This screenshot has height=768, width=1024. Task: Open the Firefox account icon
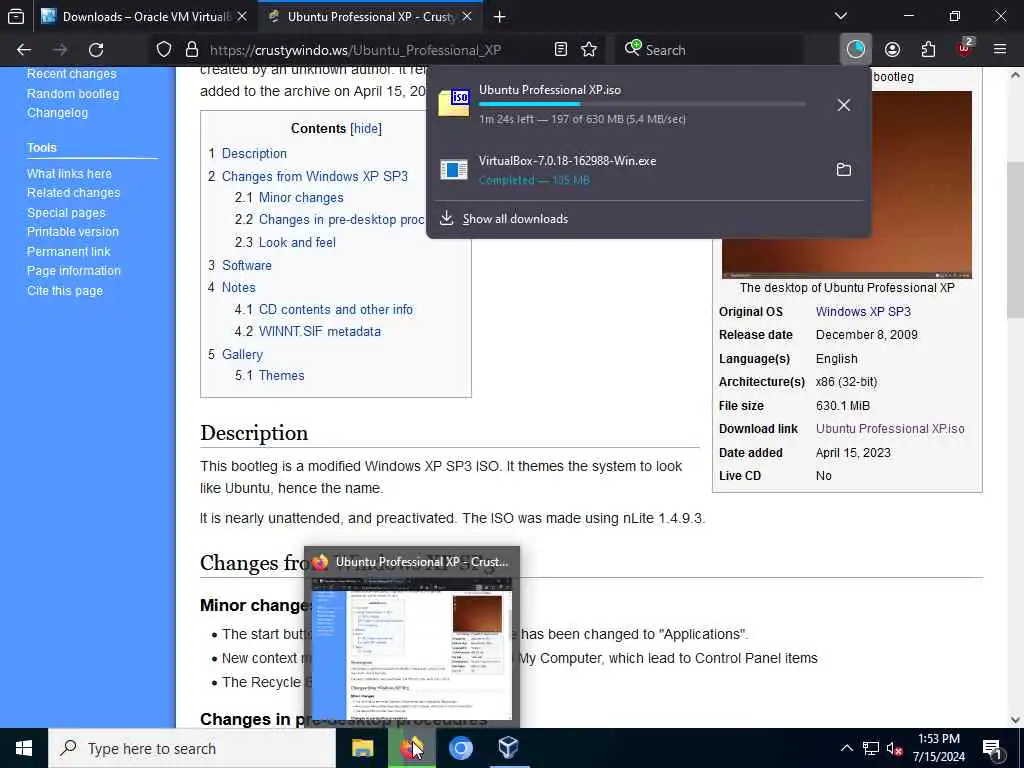tap(892, 50)
